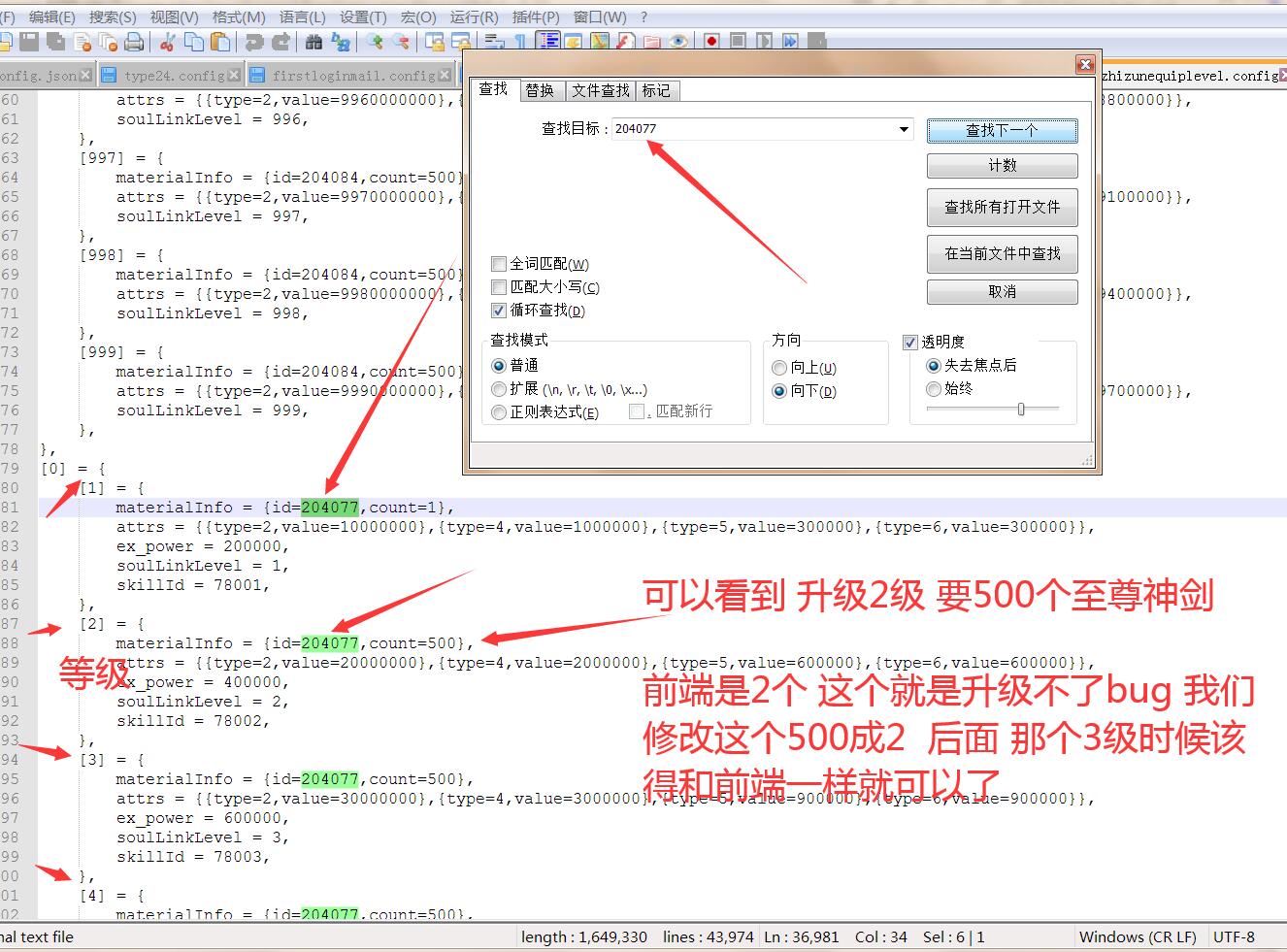Screen dimensions: 1287x952
Task: Enable the 全词匹配 checkbox
Action: pos(499,264)
